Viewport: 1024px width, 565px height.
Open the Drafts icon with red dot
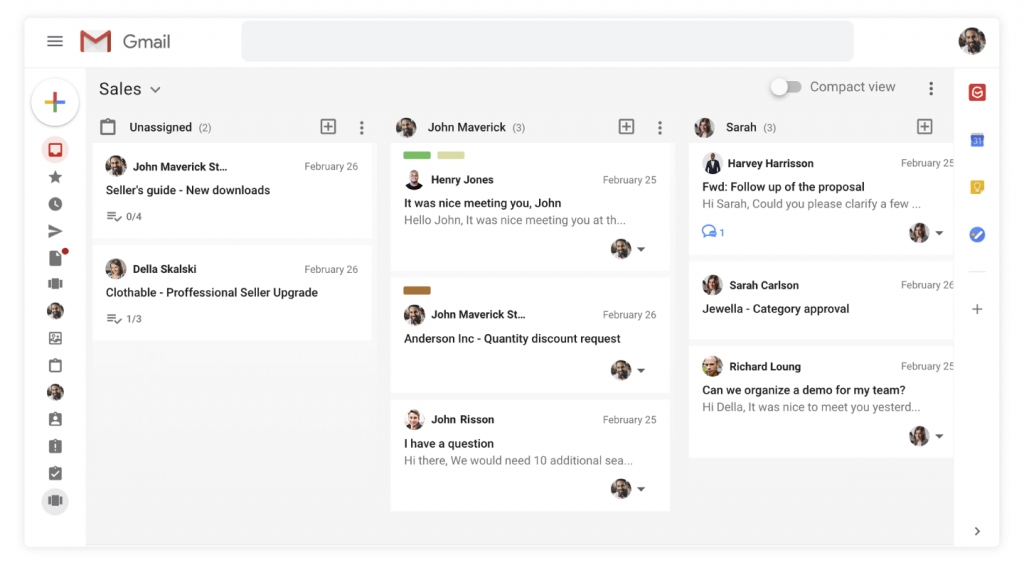[x=56, y=258]
